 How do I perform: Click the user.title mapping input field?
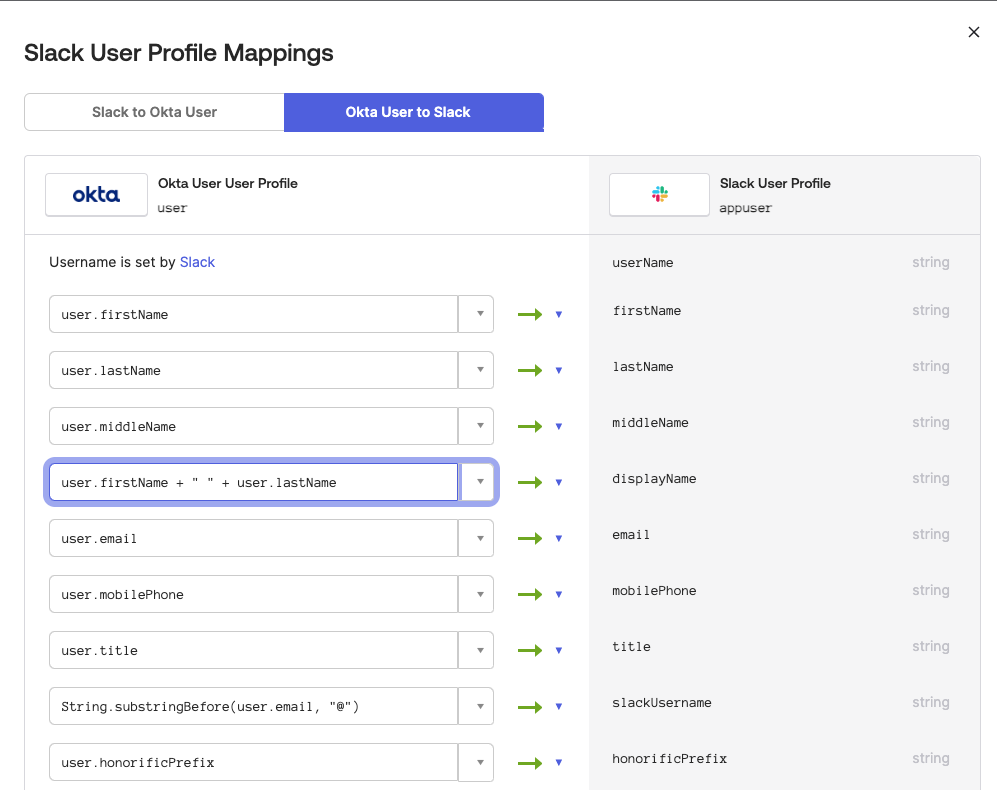tap(252, 650)
